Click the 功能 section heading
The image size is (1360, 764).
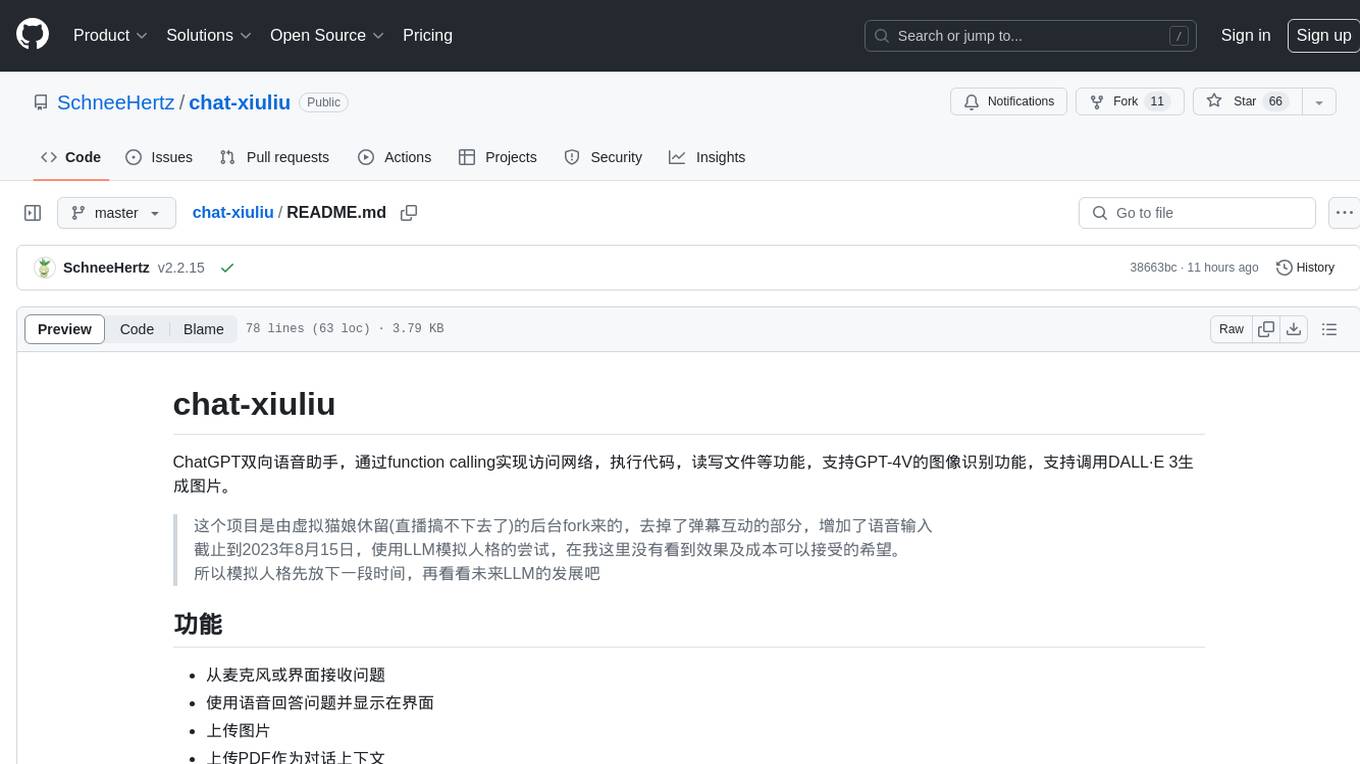coord(198,624)
